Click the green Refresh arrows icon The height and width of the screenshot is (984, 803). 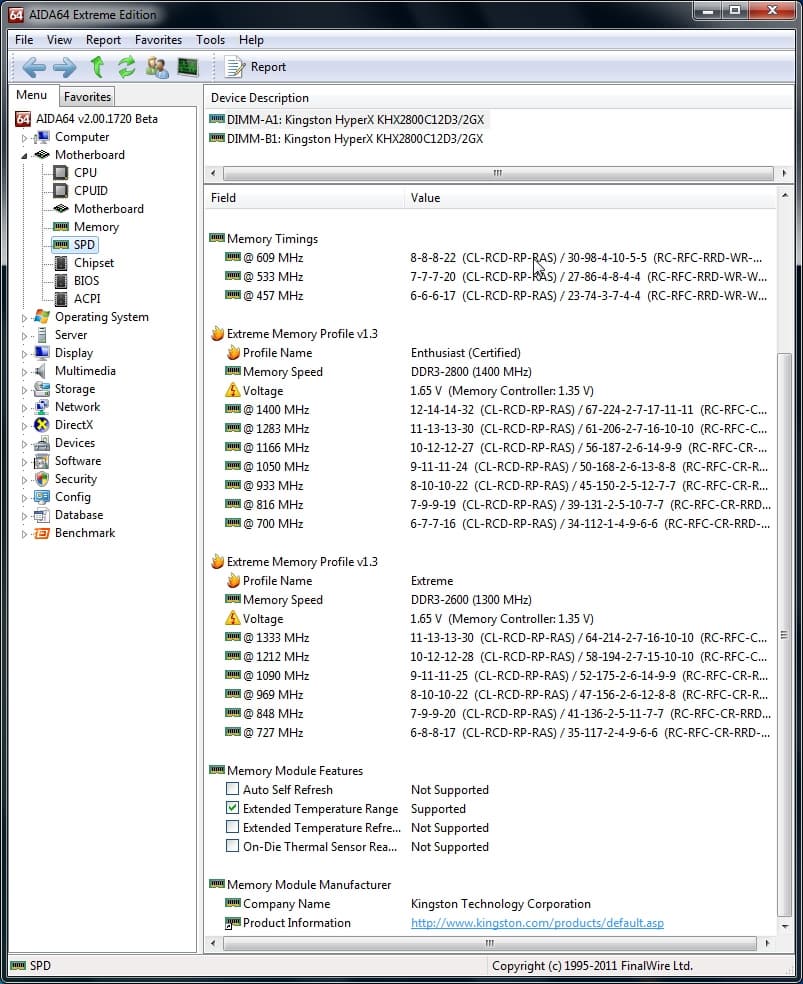pos(127,67)
